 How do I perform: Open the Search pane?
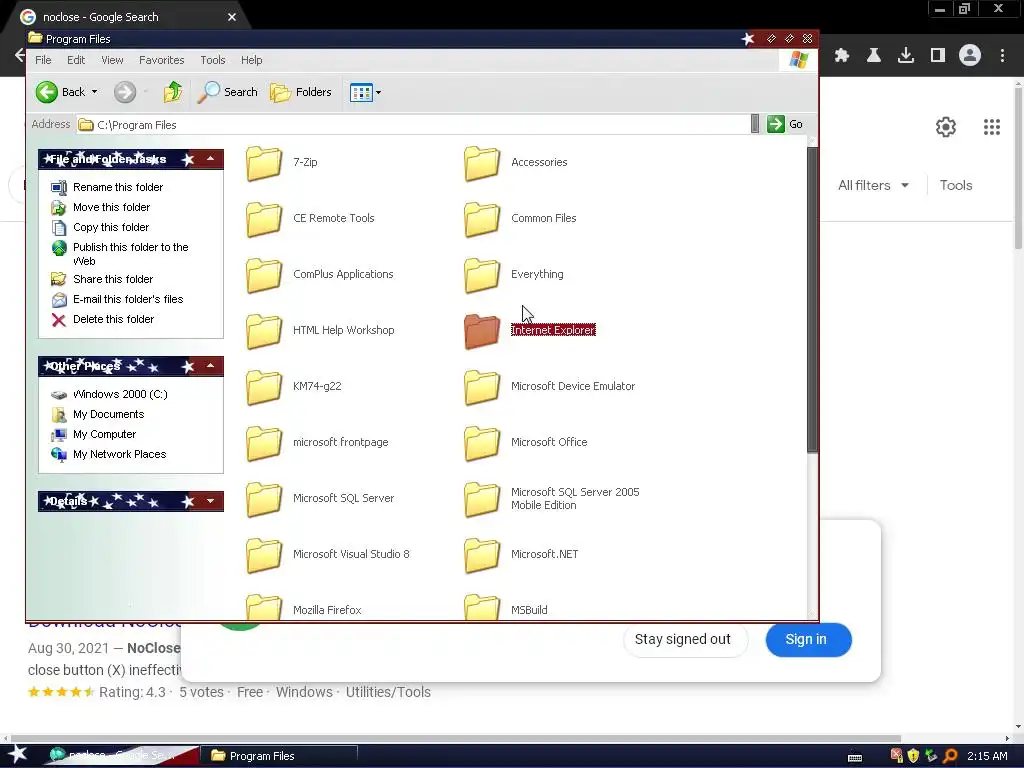coord(227,92)
